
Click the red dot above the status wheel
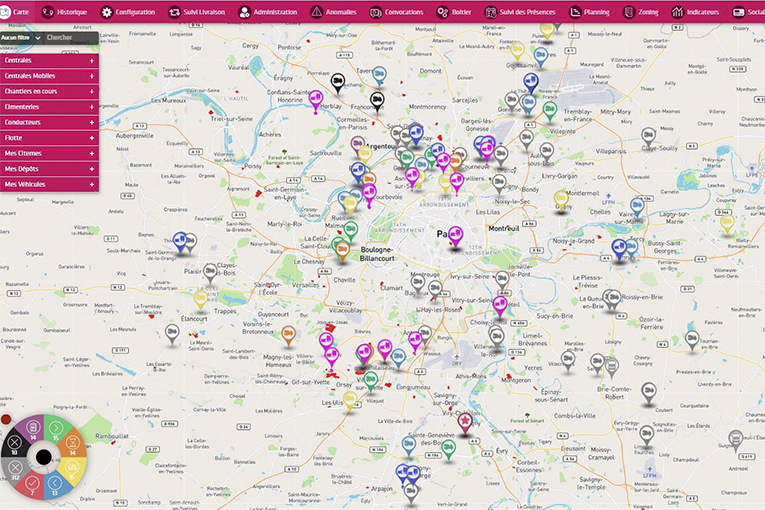[x=6, y=419]
